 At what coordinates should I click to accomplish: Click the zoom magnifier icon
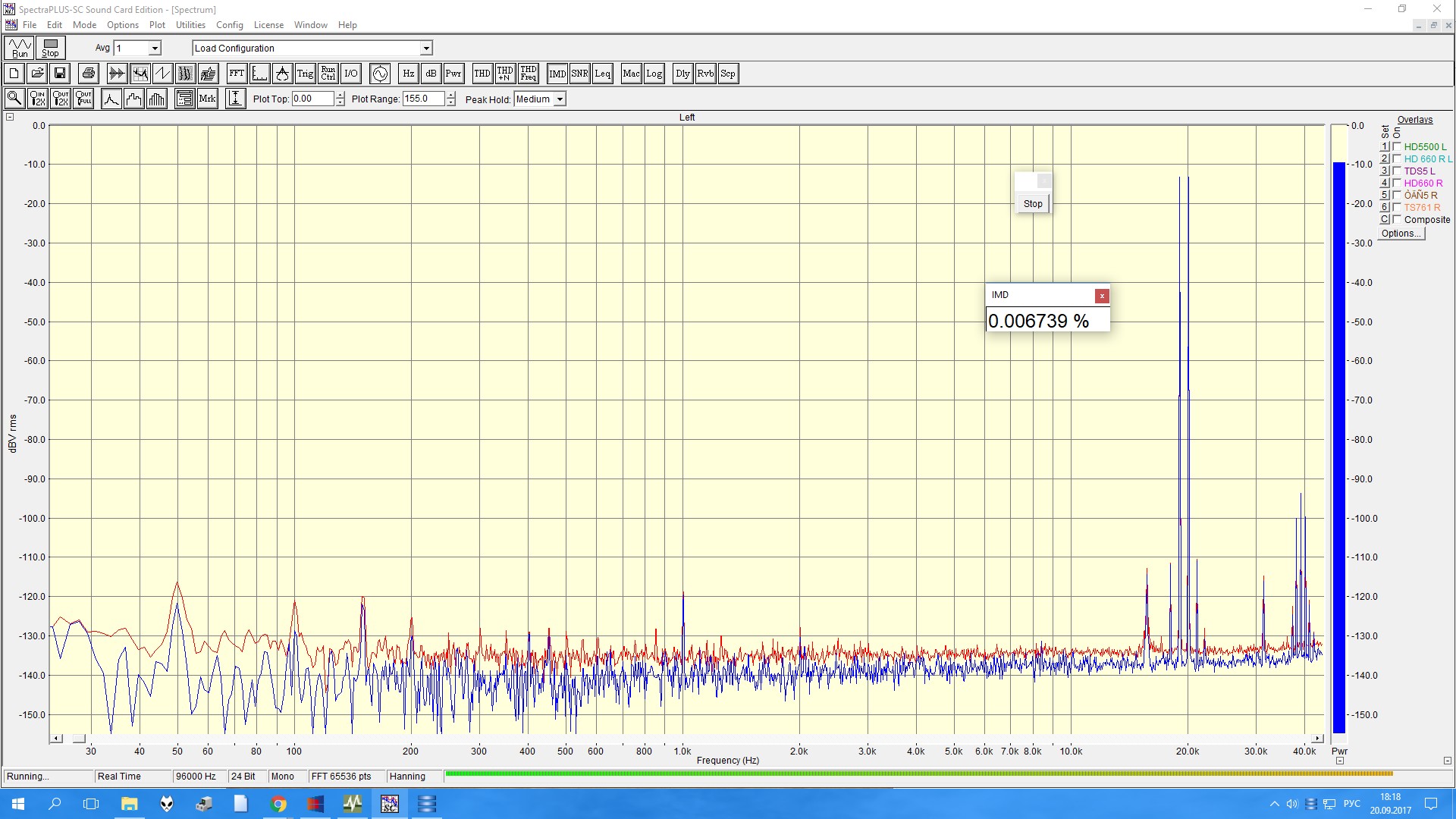[14, 99]
